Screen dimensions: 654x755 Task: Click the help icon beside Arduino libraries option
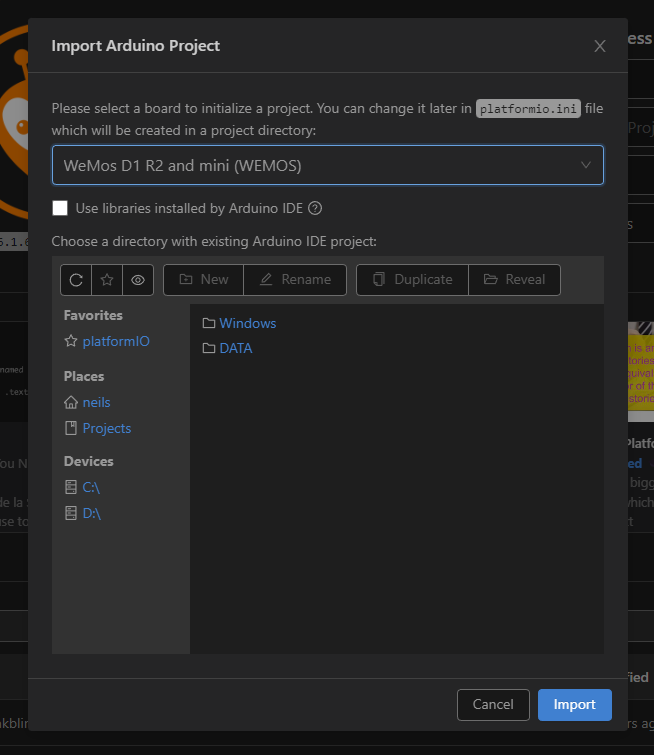point(315,208)
